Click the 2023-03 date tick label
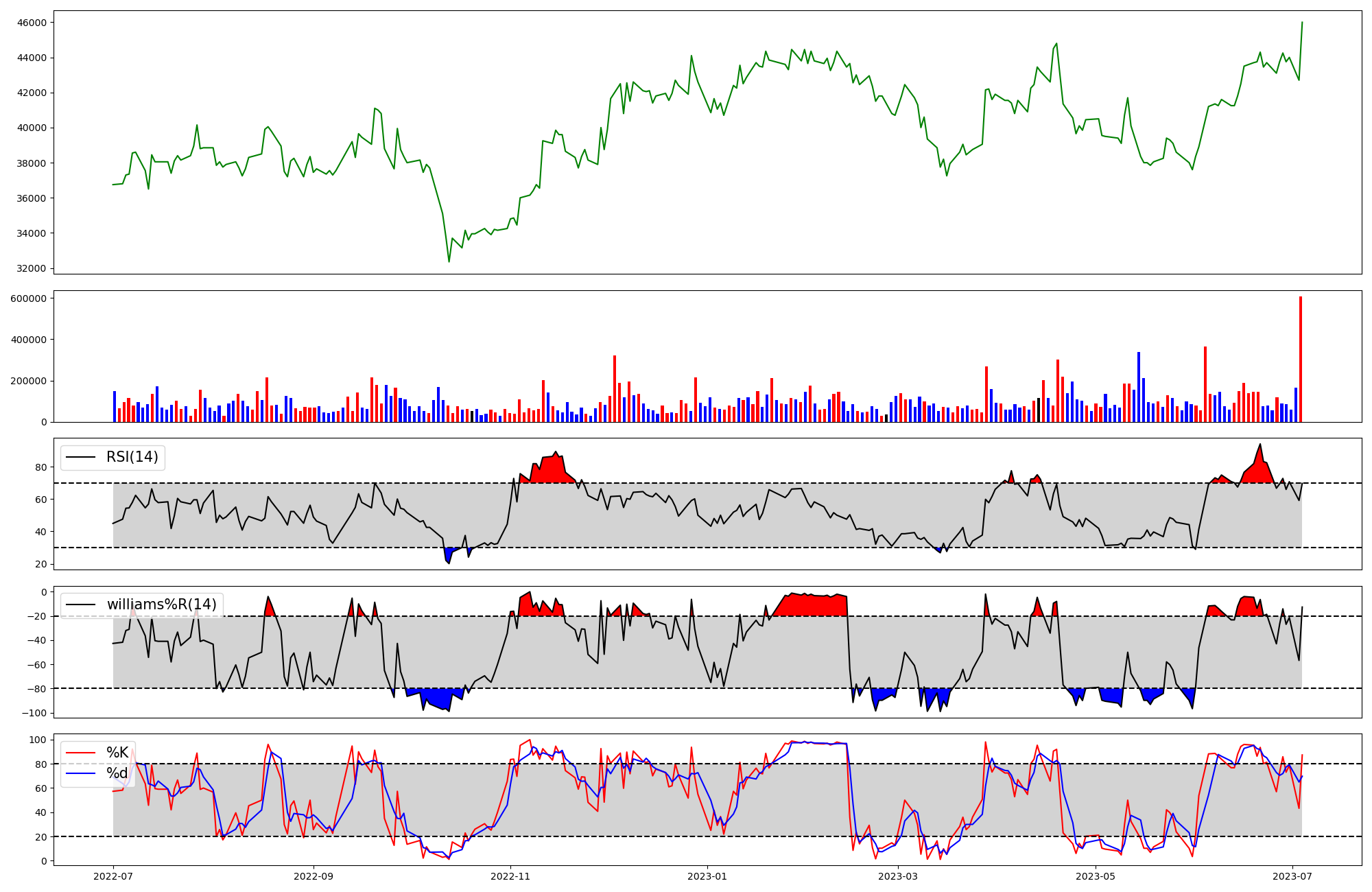The height and width of the screenshot is (892, 1372). (897, 876)
